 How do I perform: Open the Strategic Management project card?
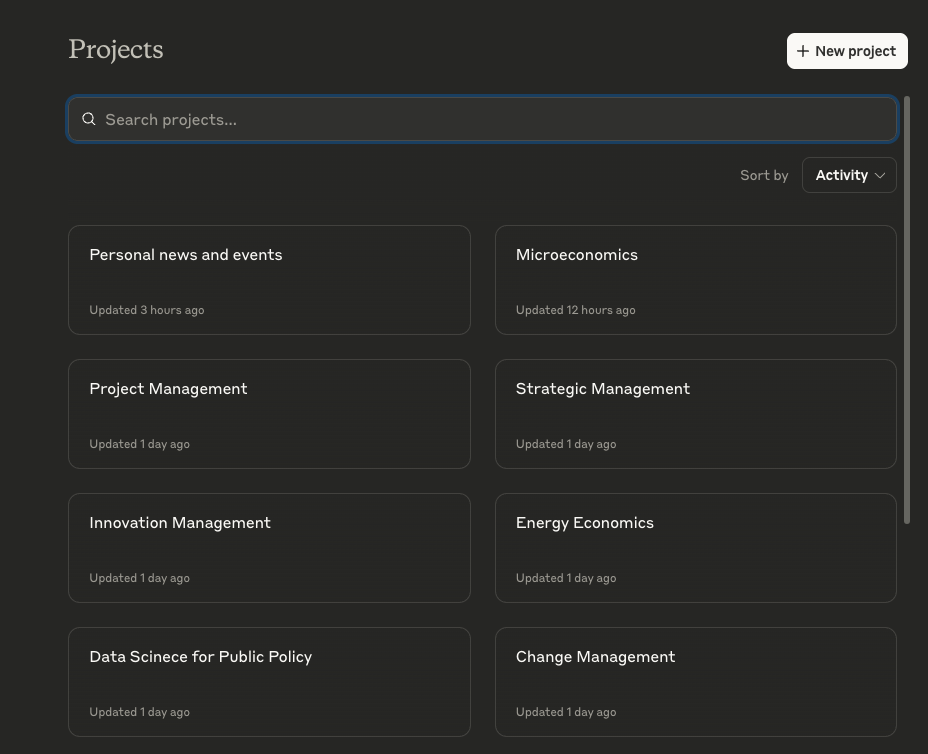pyautogui.click(x=695, y=414)
